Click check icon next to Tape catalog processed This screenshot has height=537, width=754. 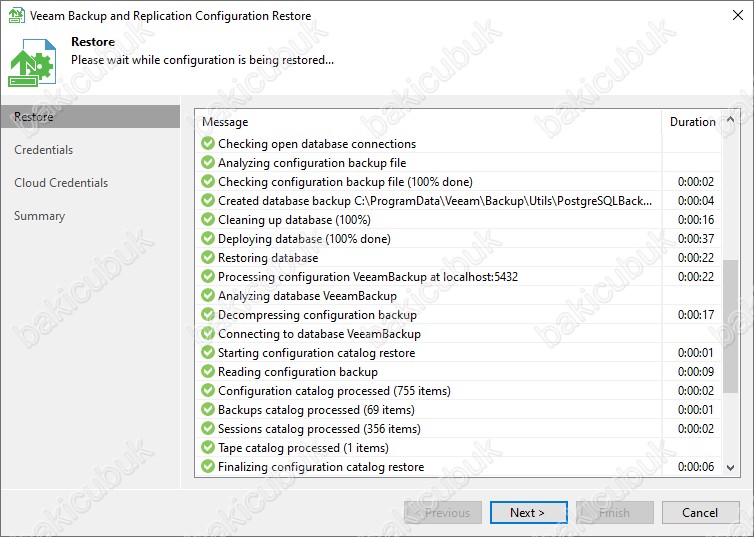click(208, 447)
